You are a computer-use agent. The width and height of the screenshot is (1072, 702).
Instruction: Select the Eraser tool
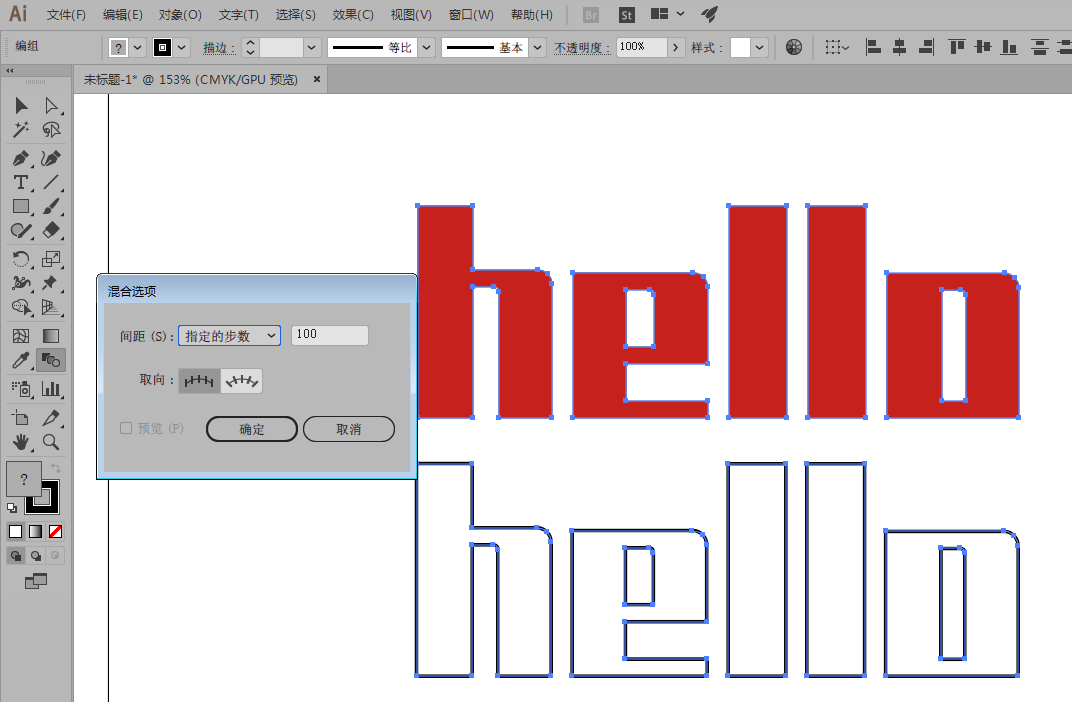[x=51, y=230]
